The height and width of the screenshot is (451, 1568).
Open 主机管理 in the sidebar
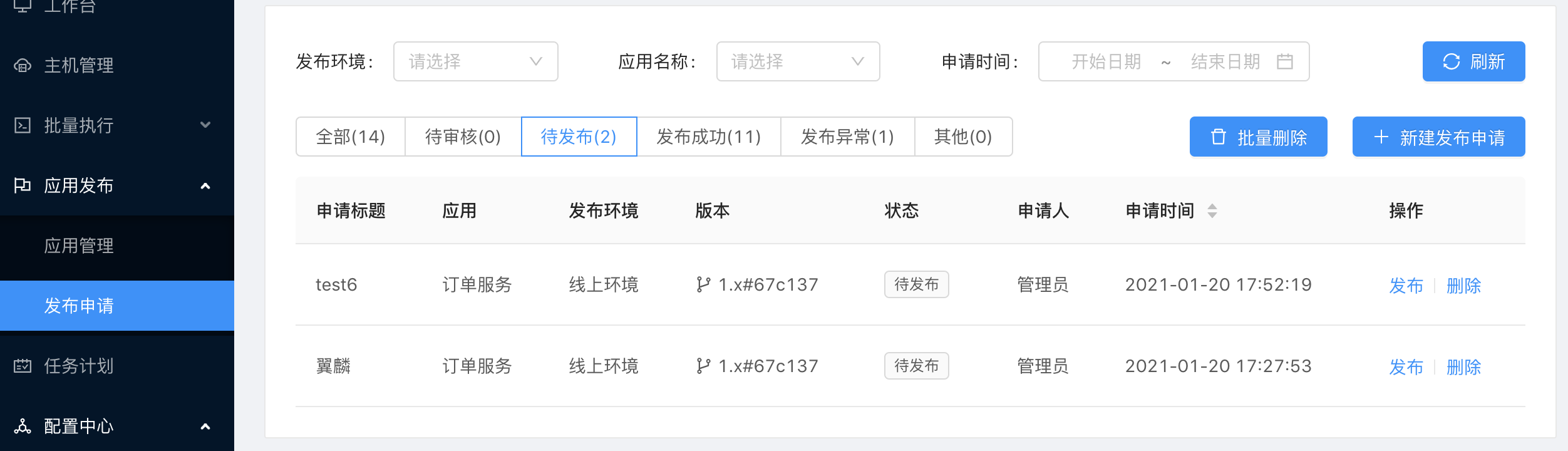[117, 65]
